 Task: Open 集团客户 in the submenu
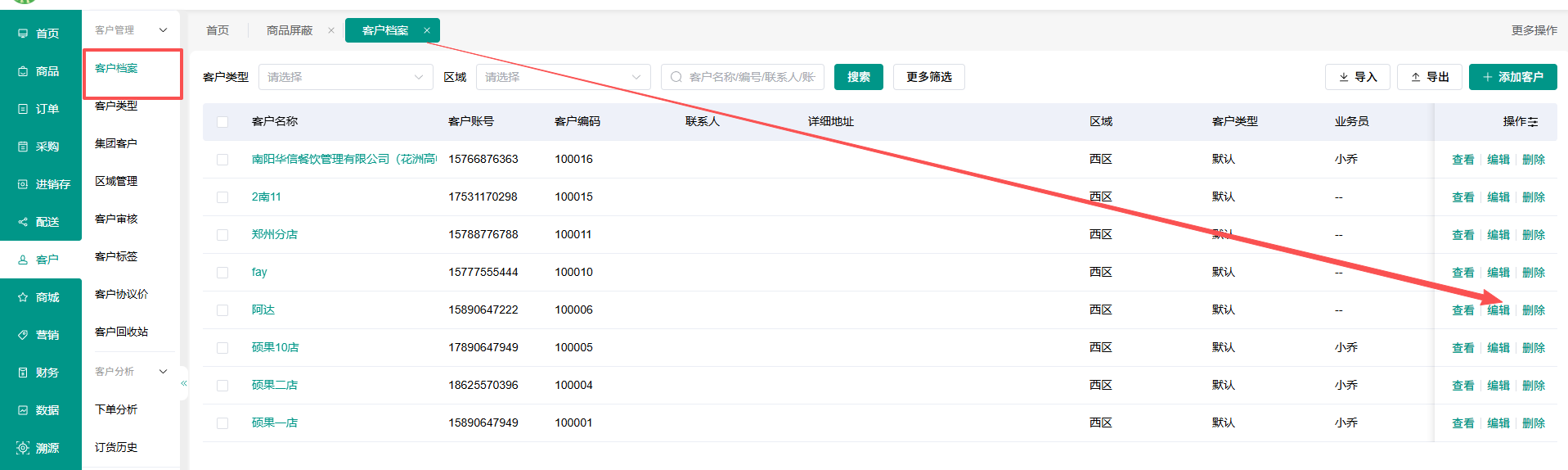[x=116, y=143]
